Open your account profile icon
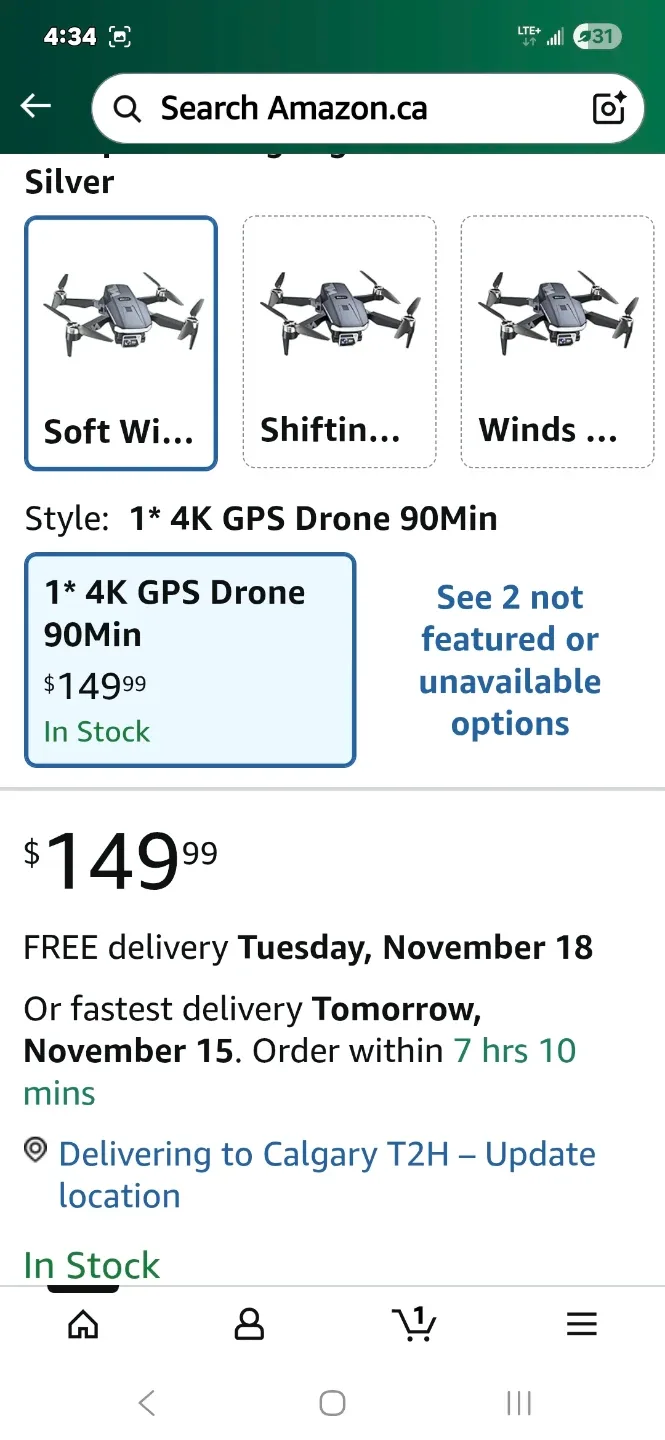This screenshot has height=1440, width=665. click(x=249, y=1323)
